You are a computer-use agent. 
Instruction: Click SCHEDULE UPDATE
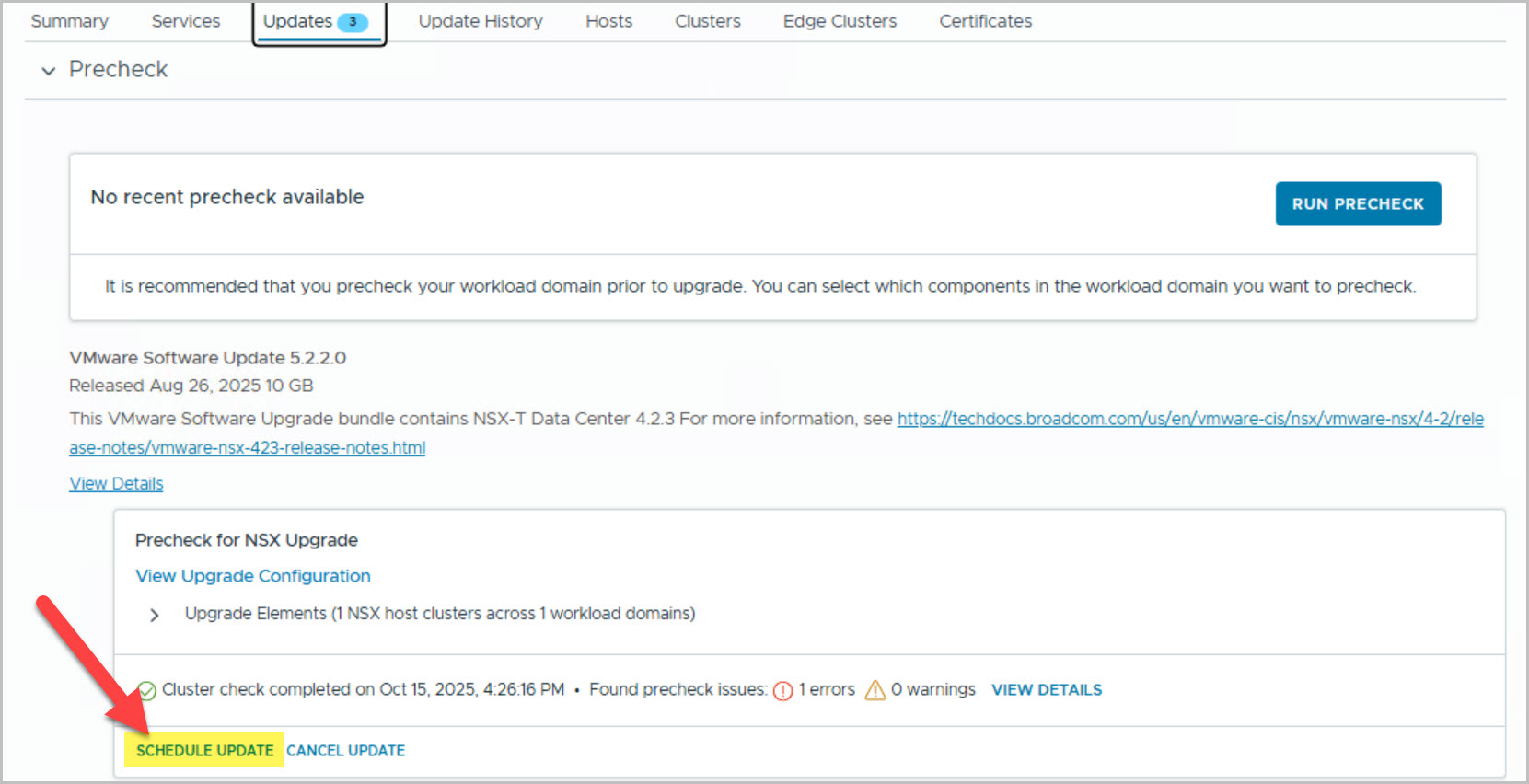click(204, 751)
